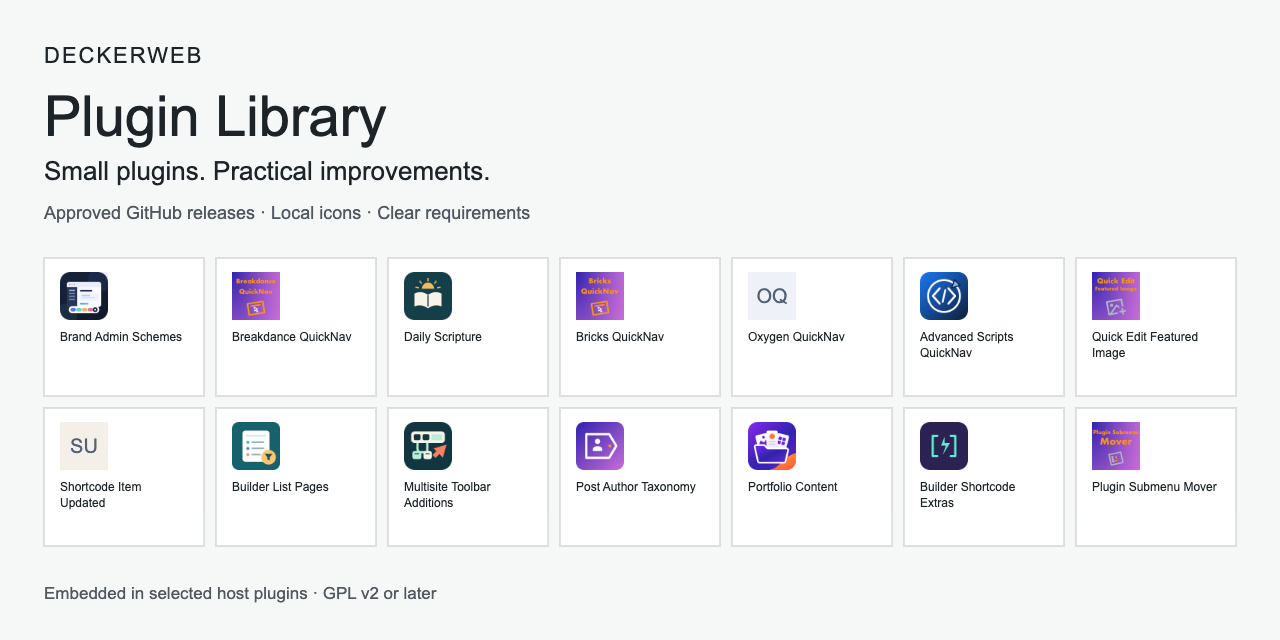Select the SU placeholder icon
The height and width of the screenshot is (640, 1280).
(x=84, y=446)
